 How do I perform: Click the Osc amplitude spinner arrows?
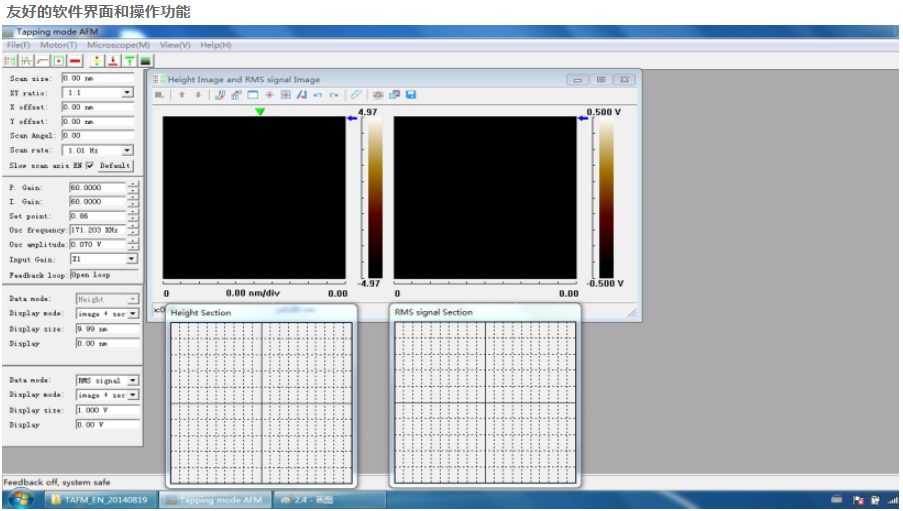[x=133, y=244]
